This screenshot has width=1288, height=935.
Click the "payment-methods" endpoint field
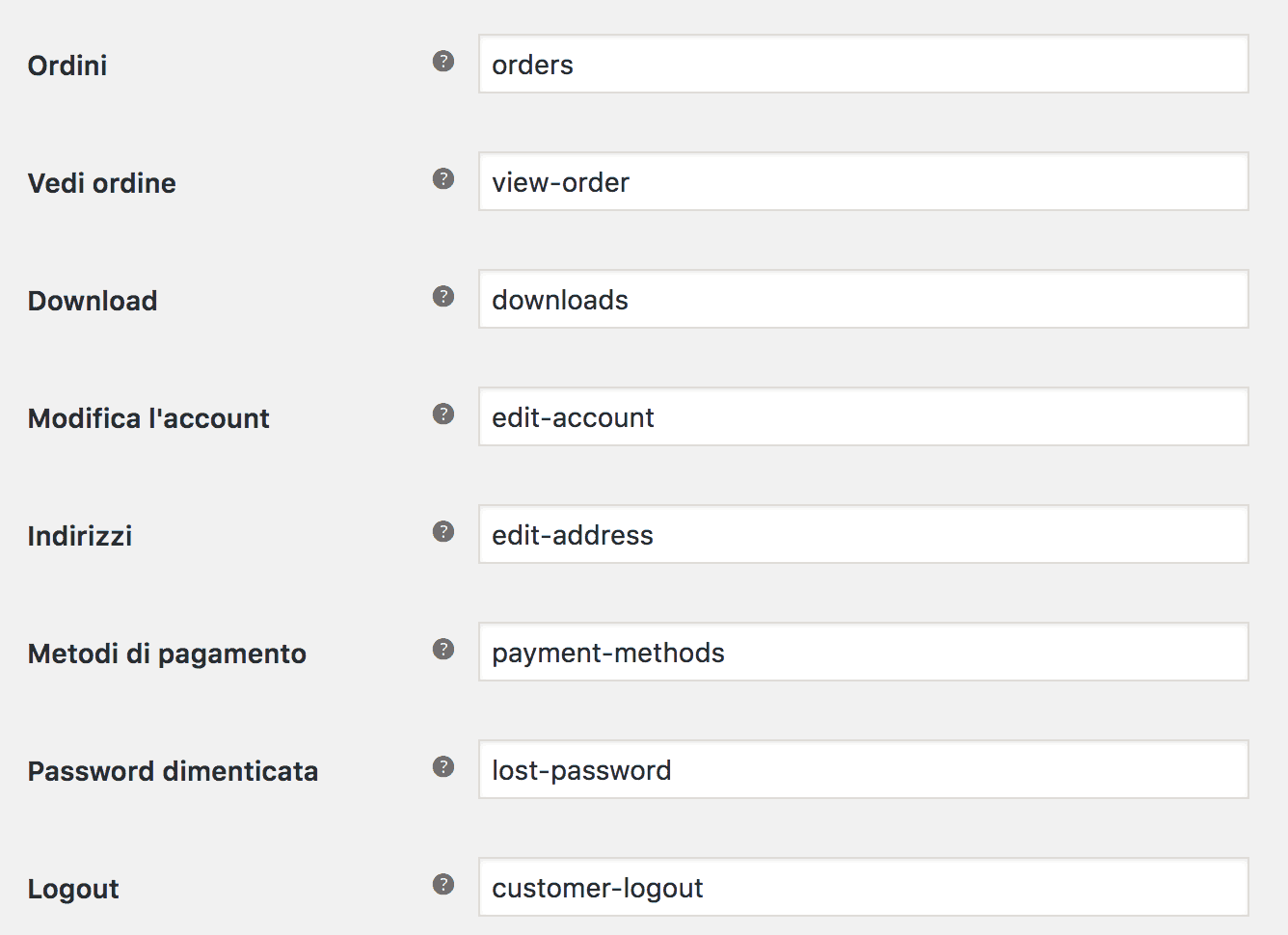pyautogui.click(x=863, y=653)
